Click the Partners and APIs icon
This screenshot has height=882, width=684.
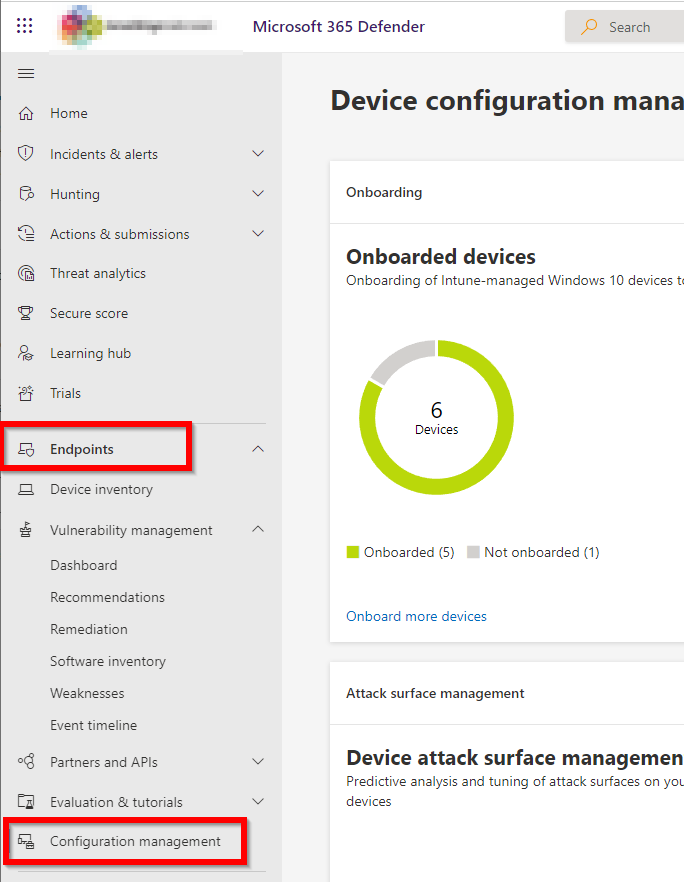[26, 762]
